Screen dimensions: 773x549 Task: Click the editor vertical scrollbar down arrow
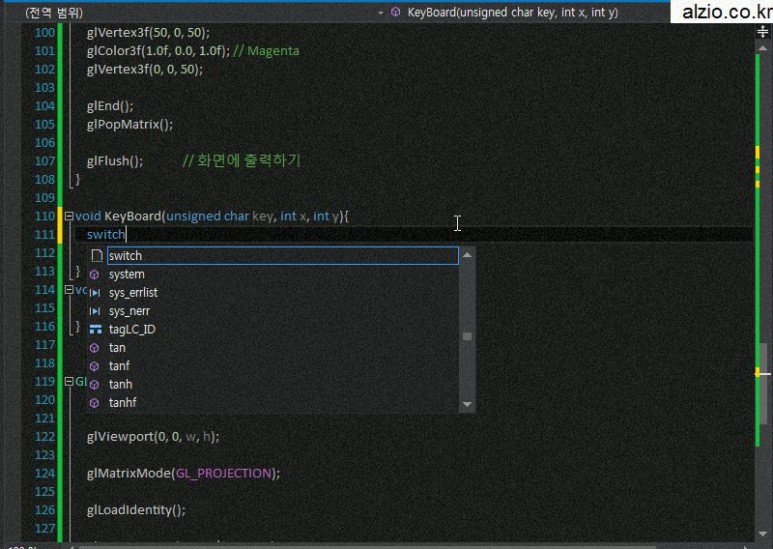(763, 534)
